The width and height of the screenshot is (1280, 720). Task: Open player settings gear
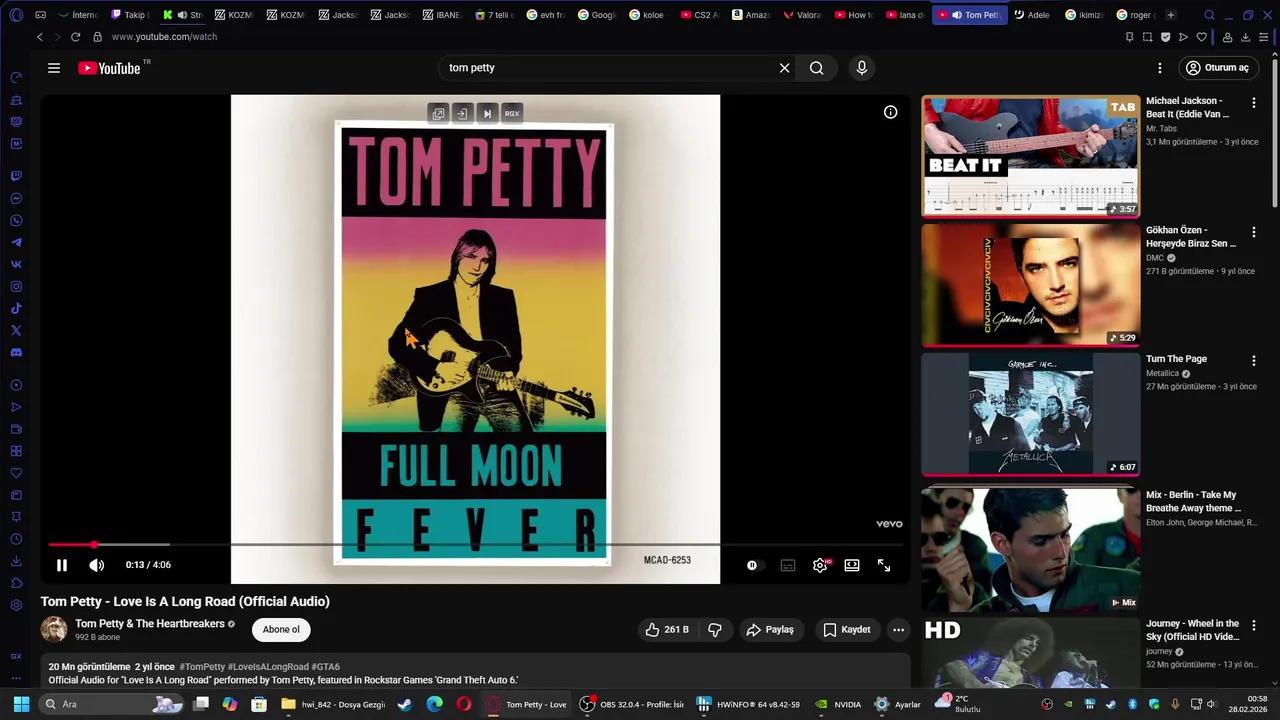pos(820,565)
